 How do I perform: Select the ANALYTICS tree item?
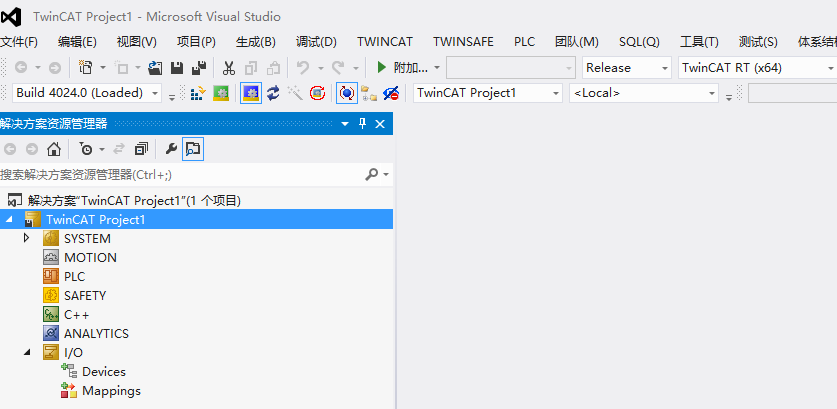[x=96, y=334]
